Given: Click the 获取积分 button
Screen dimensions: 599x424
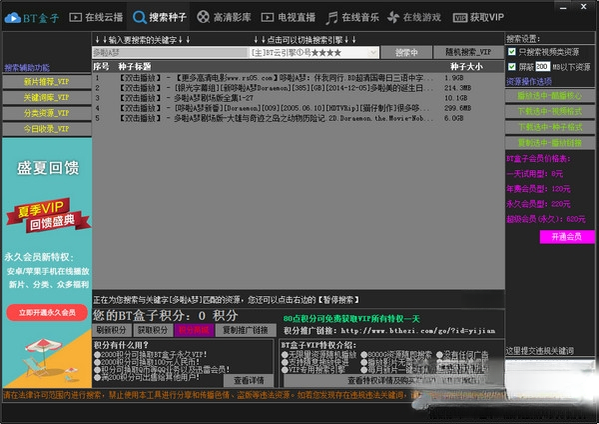Looking at the screenshot, I should coord(153,330).
